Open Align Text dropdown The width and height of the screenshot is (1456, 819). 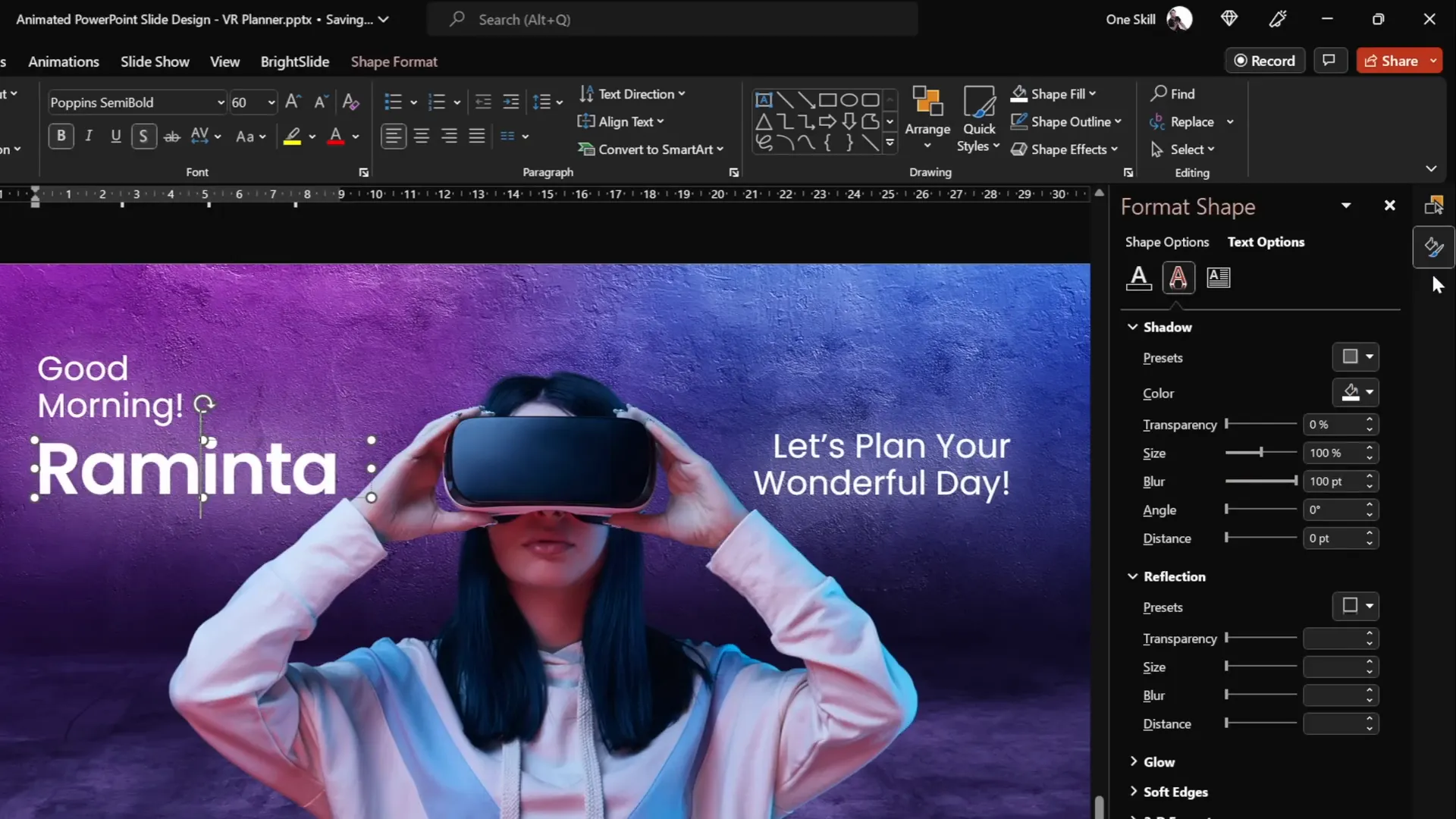point(621,121)
